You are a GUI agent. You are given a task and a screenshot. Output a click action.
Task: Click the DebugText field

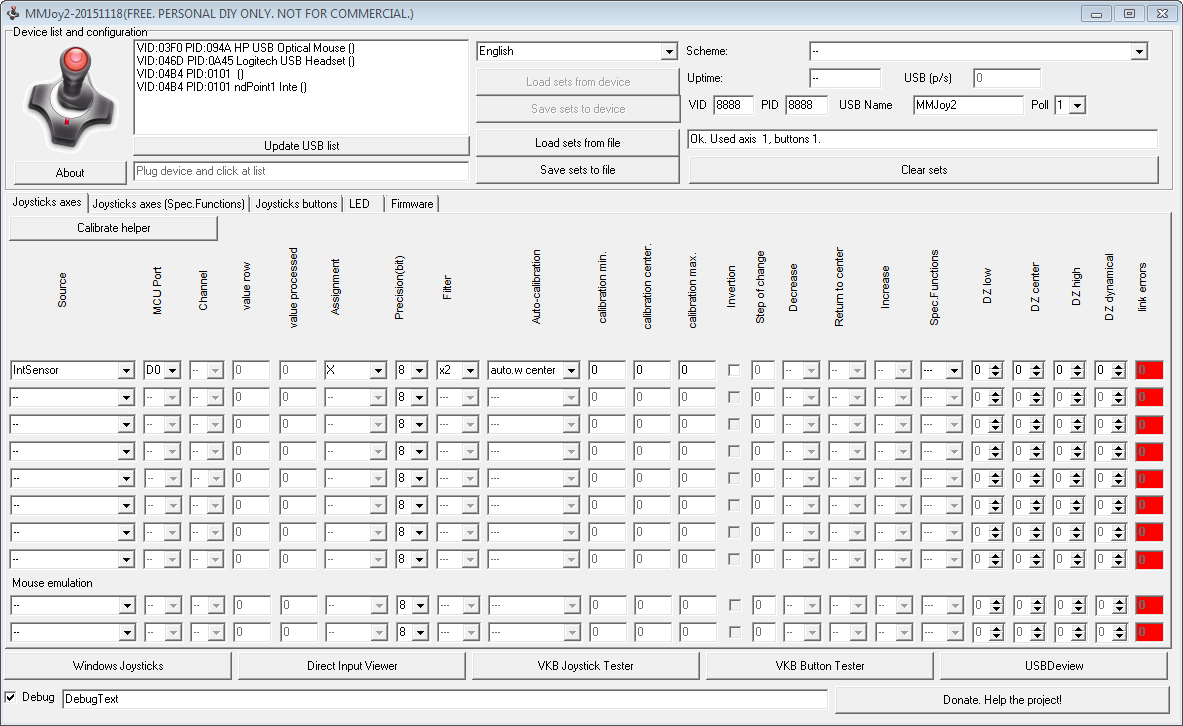click(x=444, y=700)
